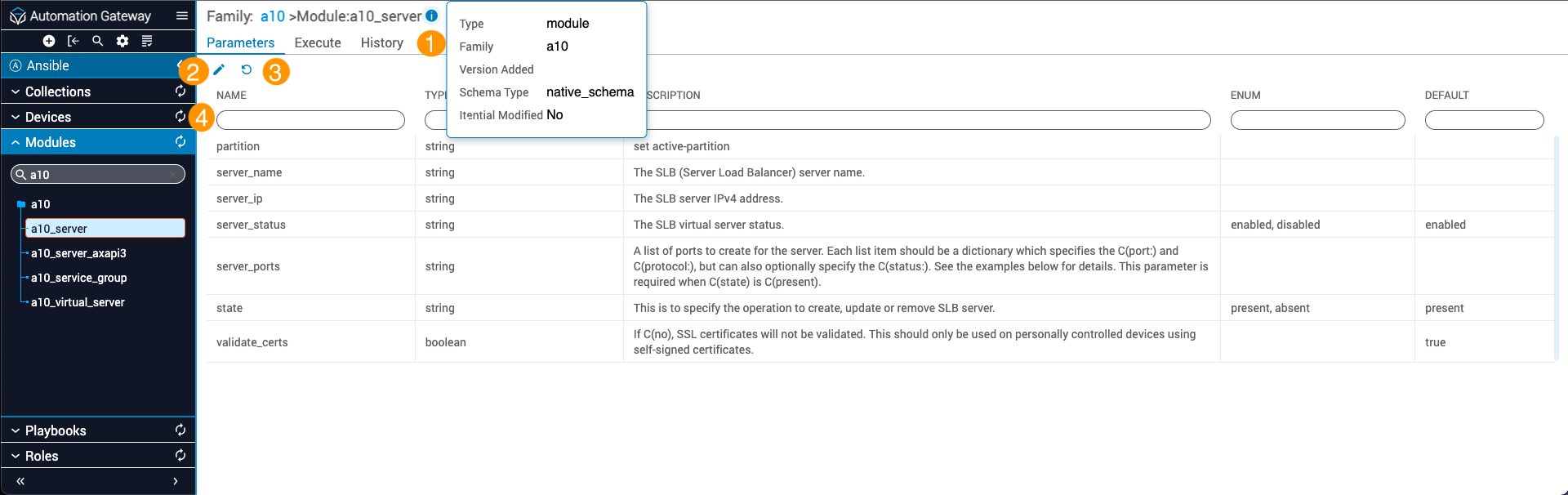
Task: Click the a10 family link in breadcrumb
Action: click(273, 16)
